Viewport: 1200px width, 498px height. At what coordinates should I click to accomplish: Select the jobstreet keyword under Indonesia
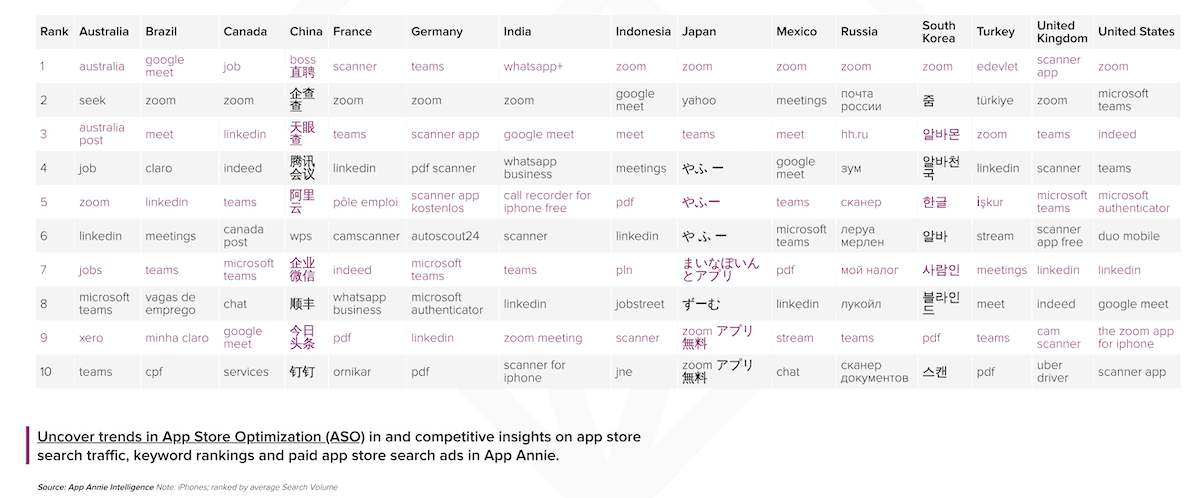[x=641, y=304]
